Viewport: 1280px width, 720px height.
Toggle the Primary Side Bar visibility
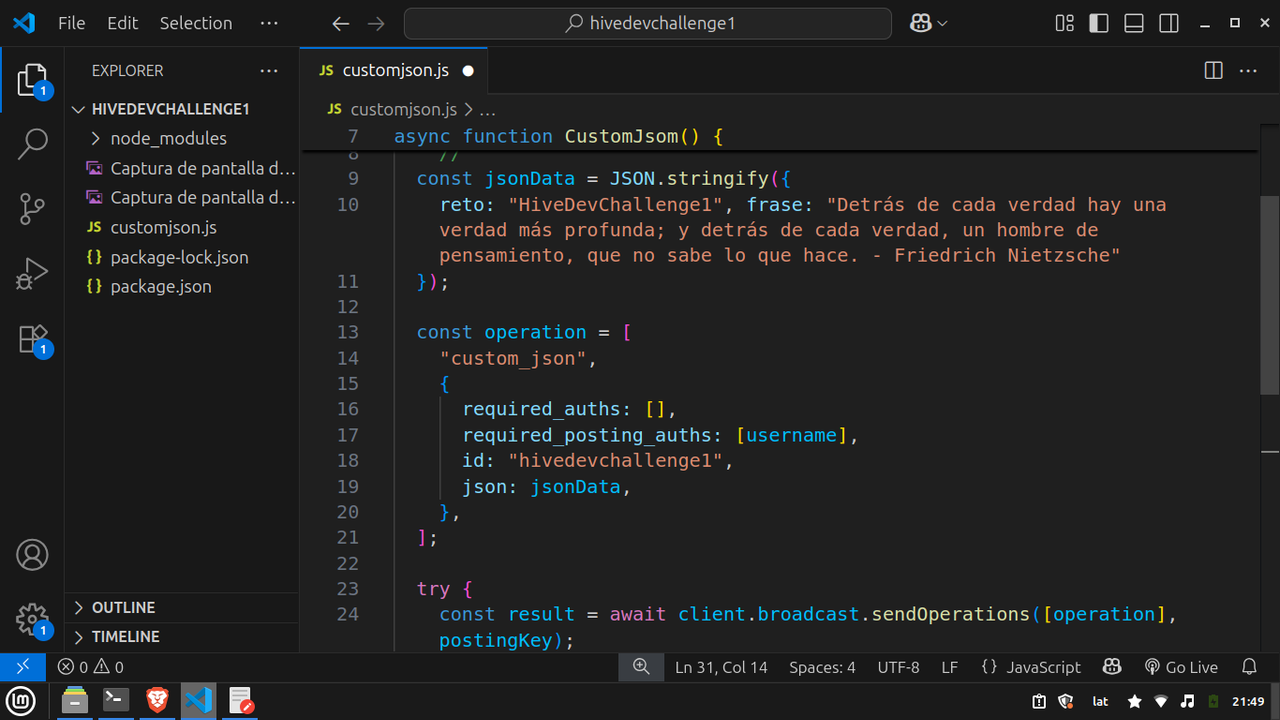point(1099,23)
